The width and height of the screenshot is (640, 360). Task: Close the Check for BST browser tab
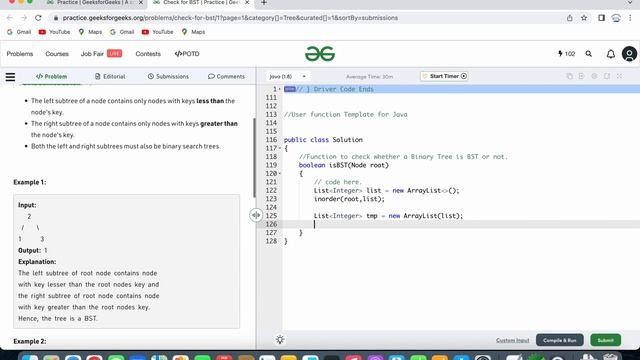click(247, 3)
